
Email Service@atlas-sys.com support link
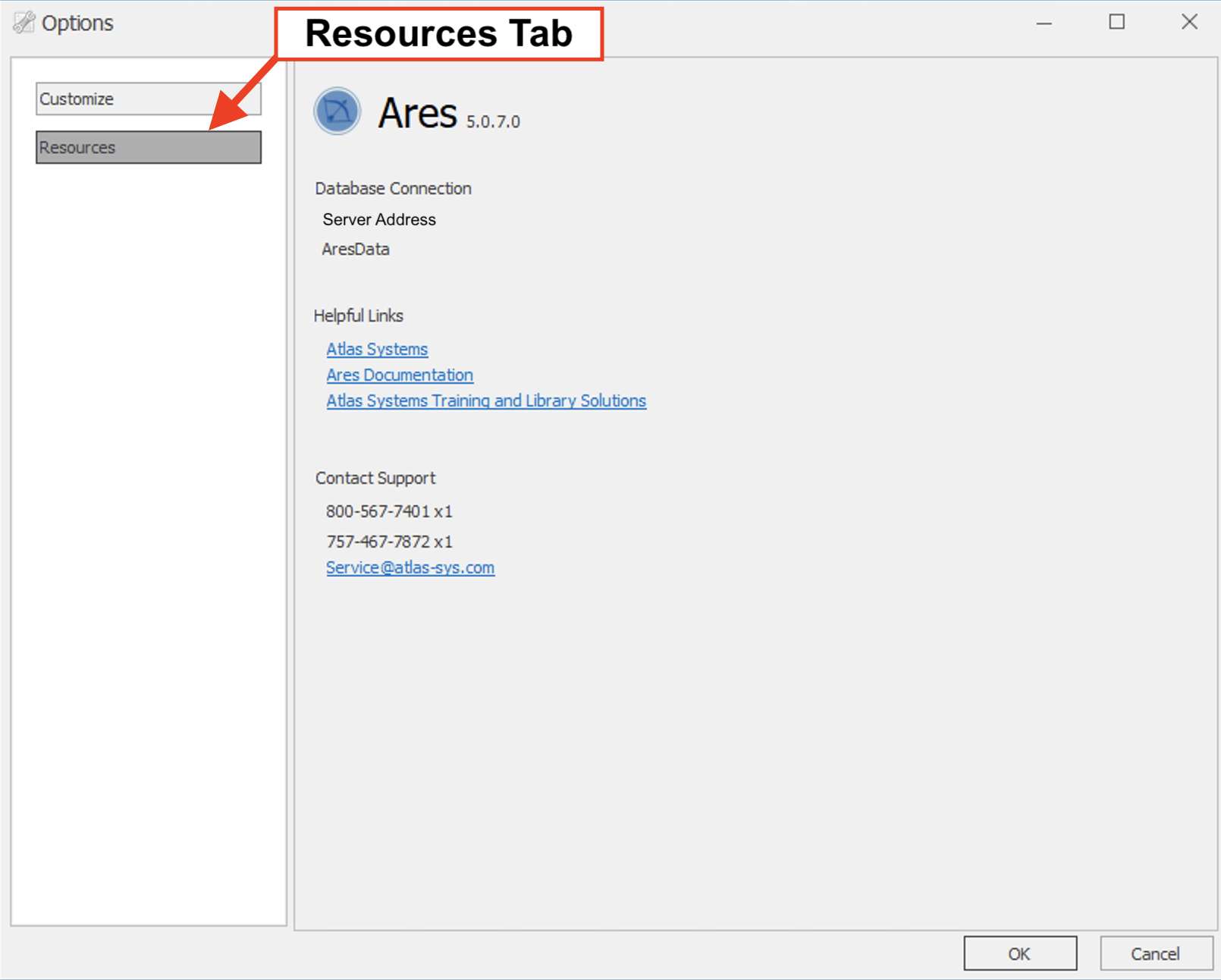(x=410, y=567)
